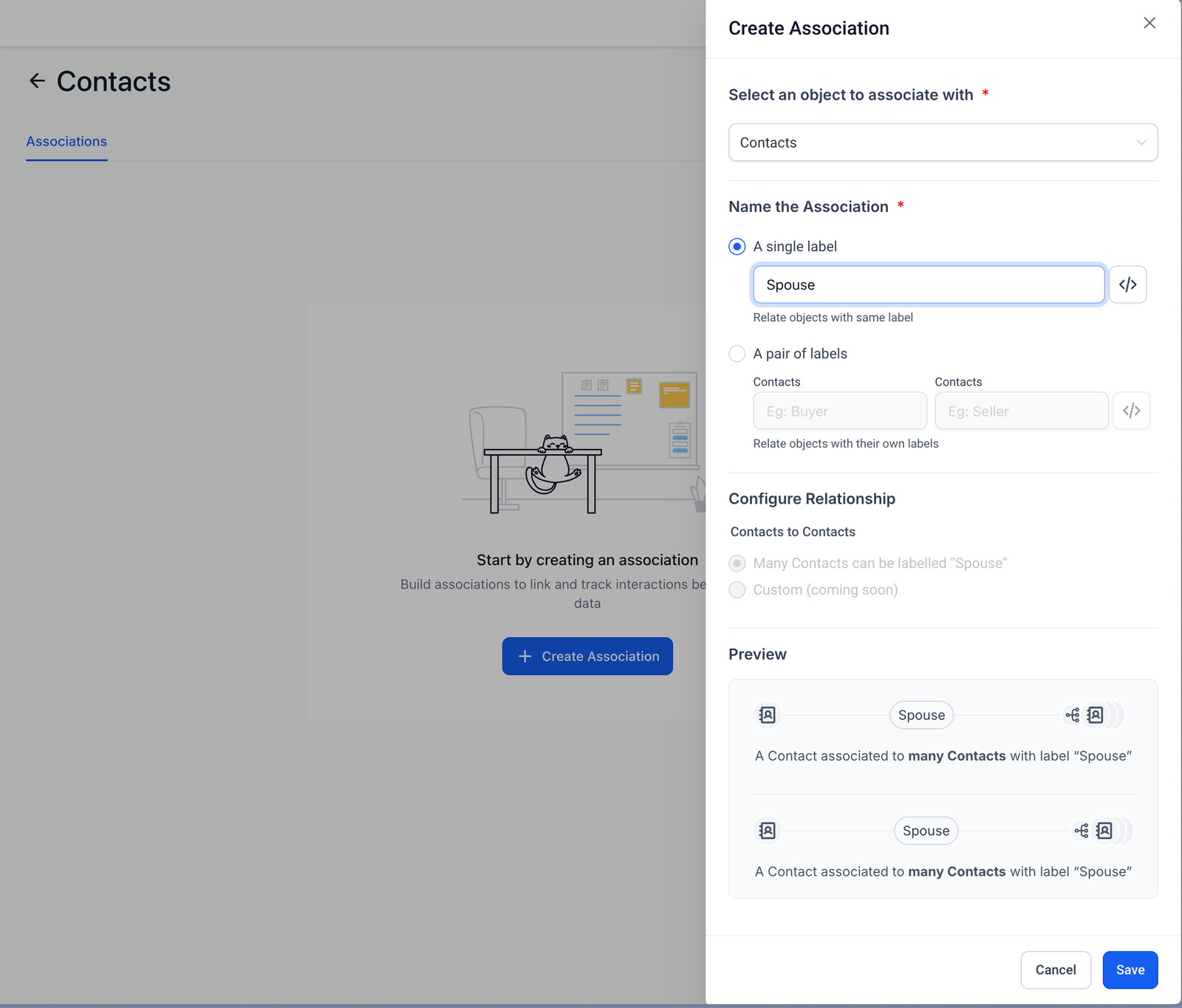
Task: Switch to the Associations tab
Action: [x=66, y=142]
